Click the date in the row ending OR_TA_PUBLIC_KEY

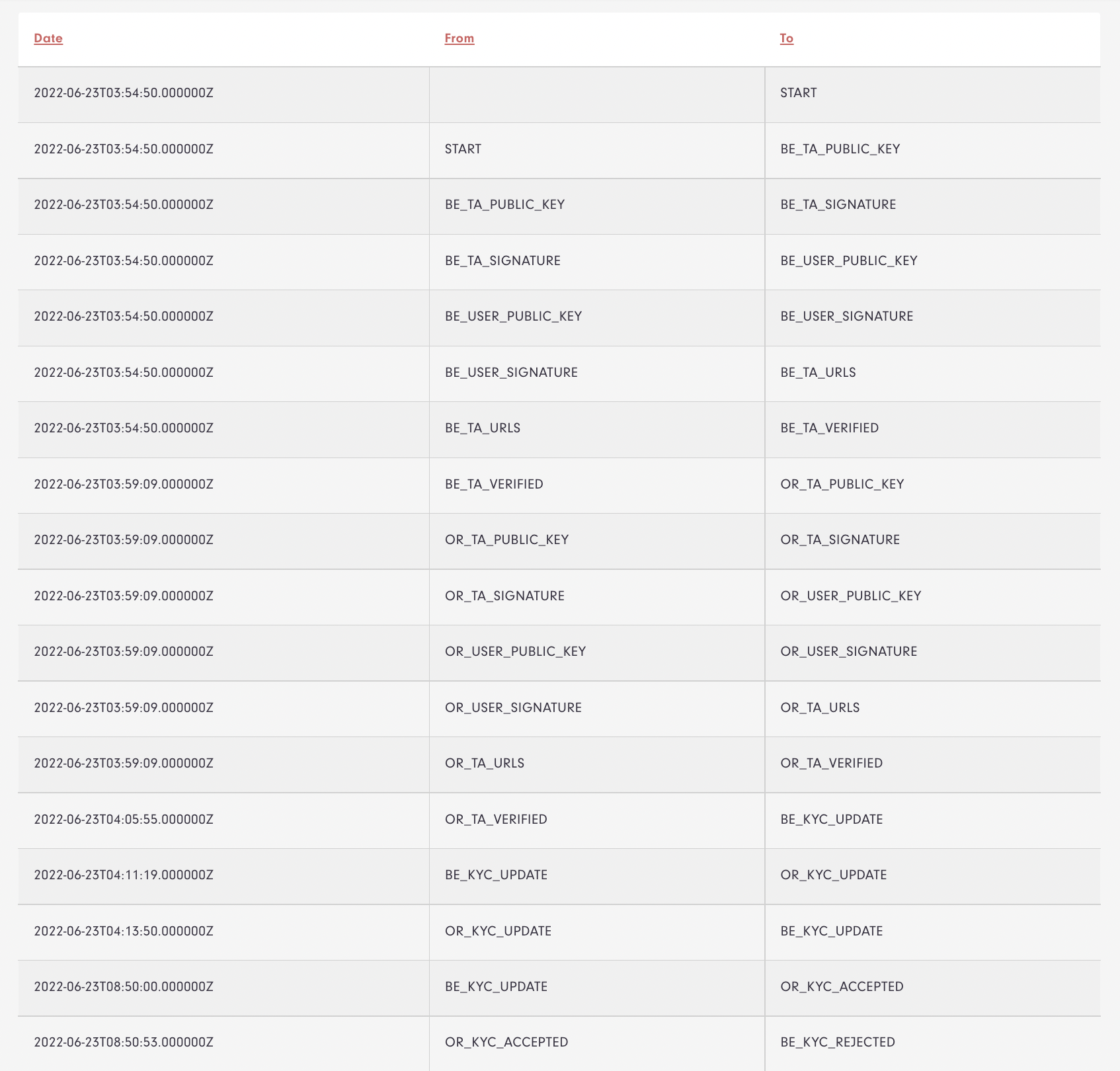124,484
